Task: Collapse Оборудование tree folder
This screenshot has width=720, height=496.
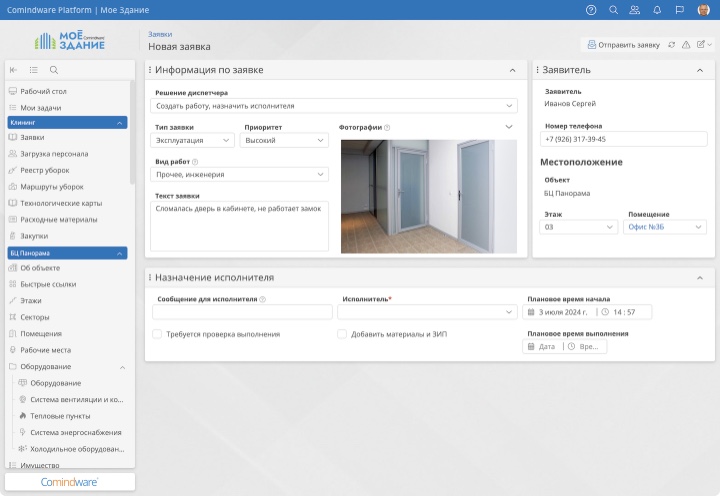Action: pos(123,367)
